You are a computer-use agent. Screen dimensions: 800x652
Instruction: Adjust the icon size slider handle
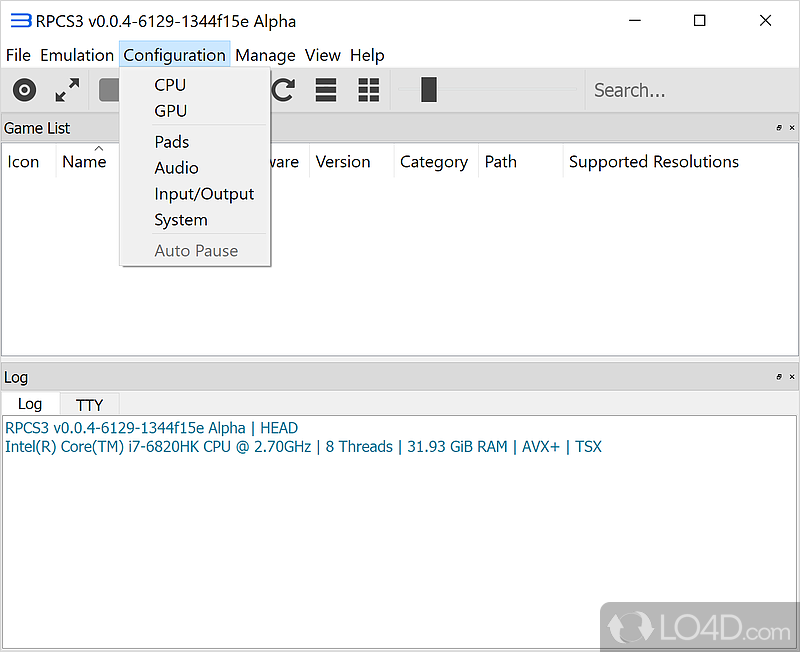(x=429, y=90)
